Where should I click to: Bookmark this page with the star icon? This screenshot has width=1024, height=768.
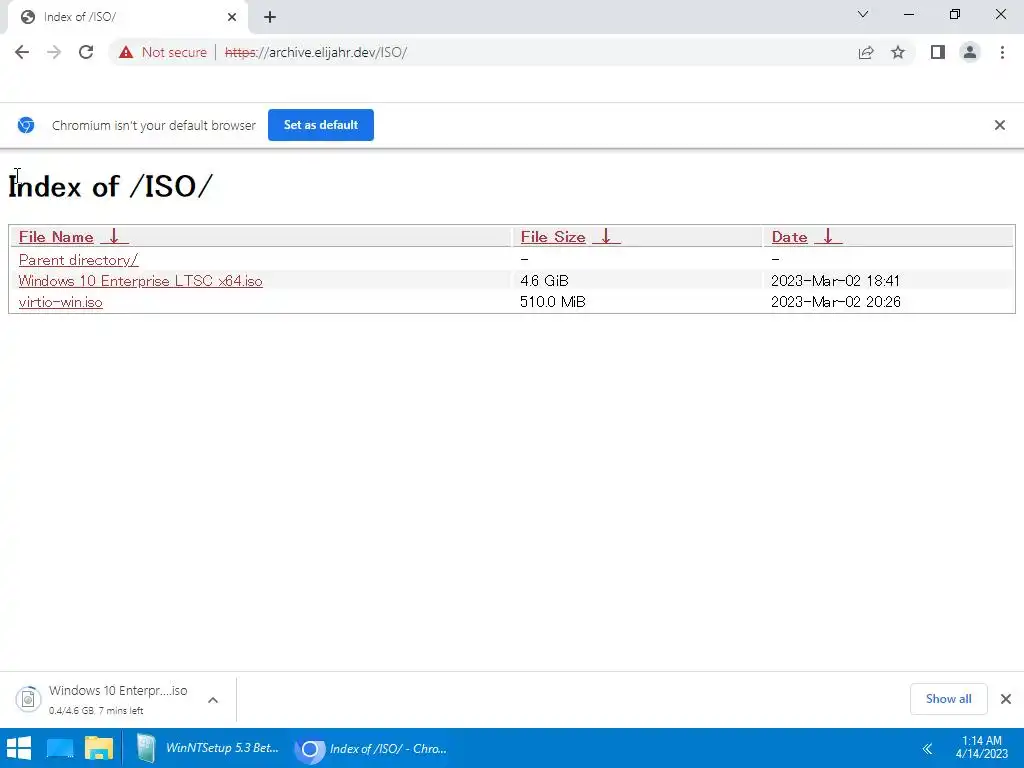tap(898, 52)
